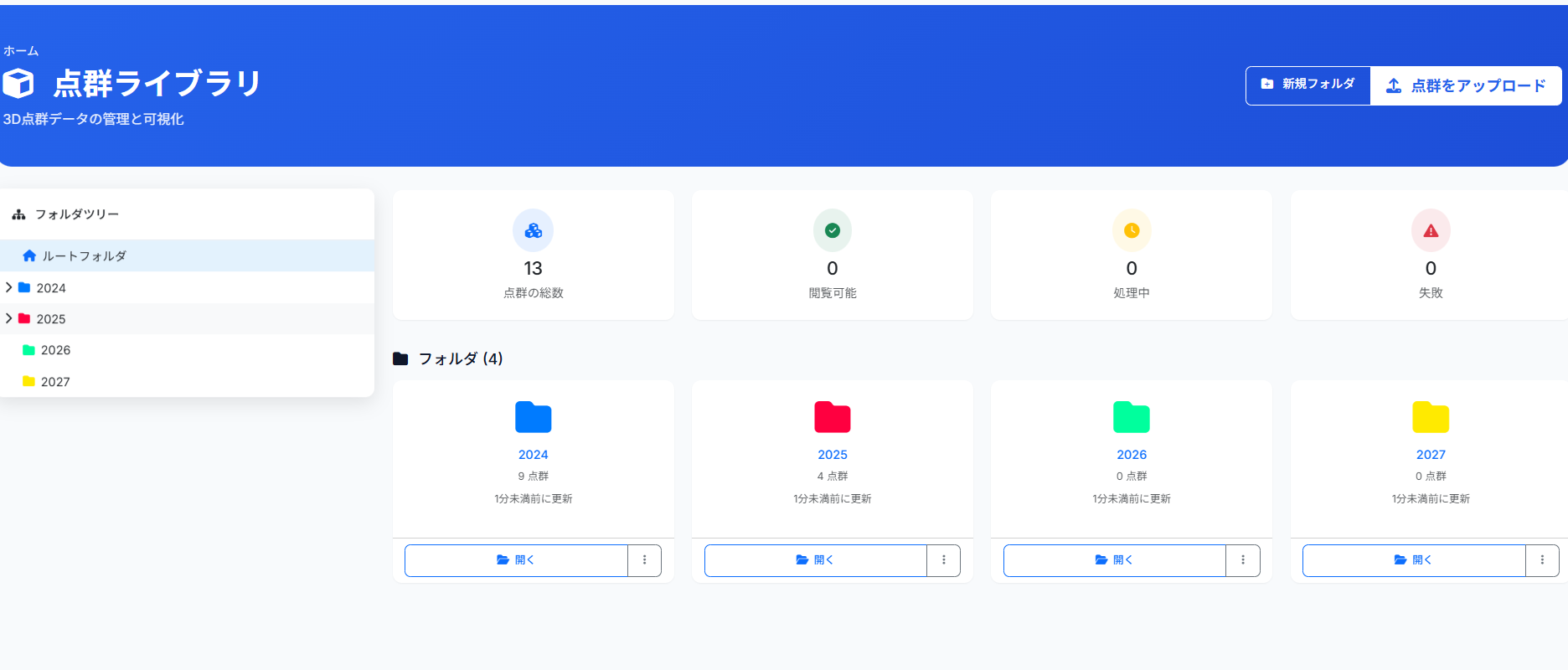Click the yellow clock processing icon
Image resolution: width=1568 pixels, height=670 pixels.
1131,230
